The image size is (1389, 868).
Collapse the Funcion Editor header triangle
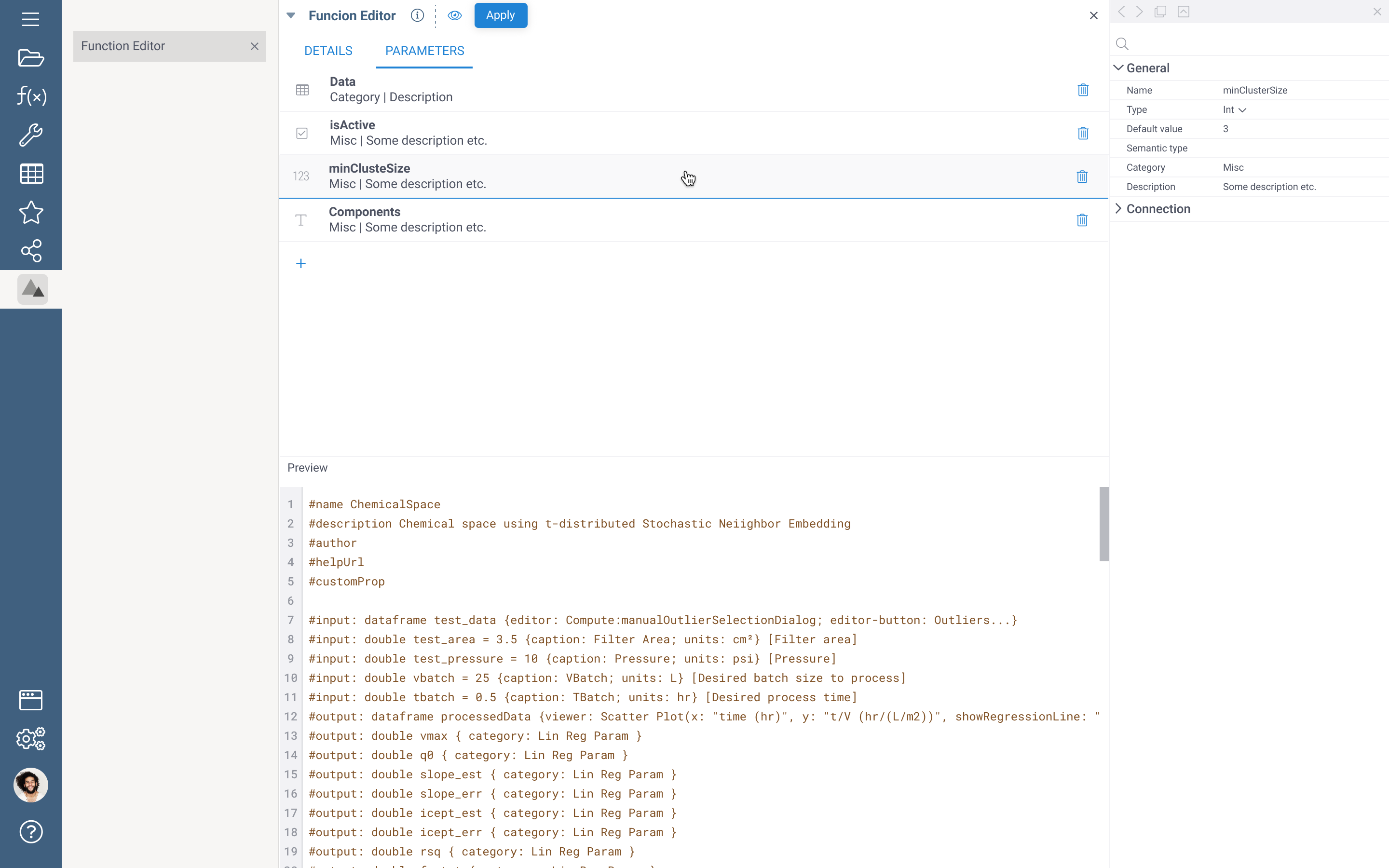click(290, 15)
